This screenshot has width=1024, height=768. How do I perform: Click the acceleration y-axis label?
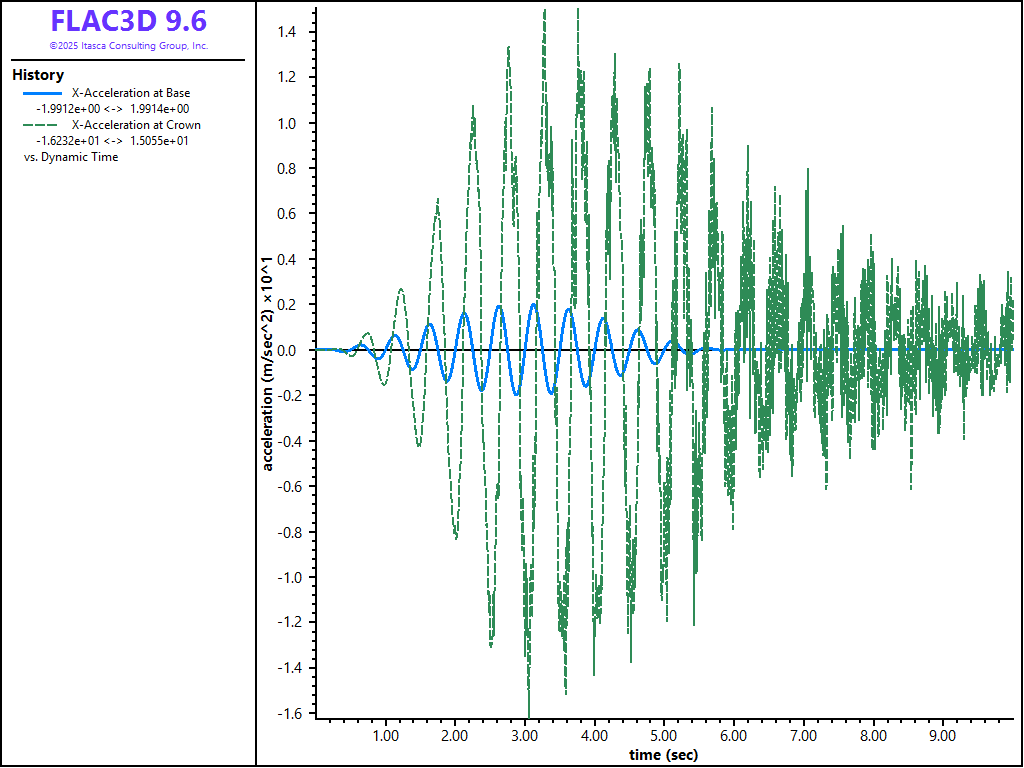pos(268,363)
